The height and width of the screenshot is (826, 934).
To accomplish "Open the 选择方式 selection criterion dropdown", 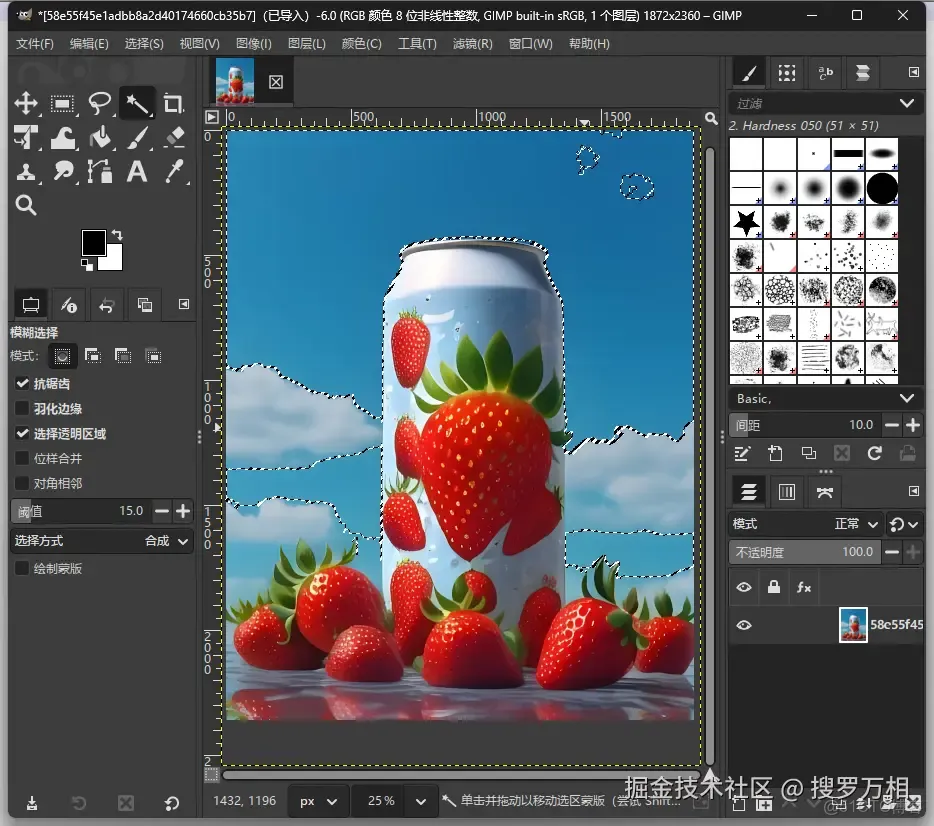I will 102,540.
